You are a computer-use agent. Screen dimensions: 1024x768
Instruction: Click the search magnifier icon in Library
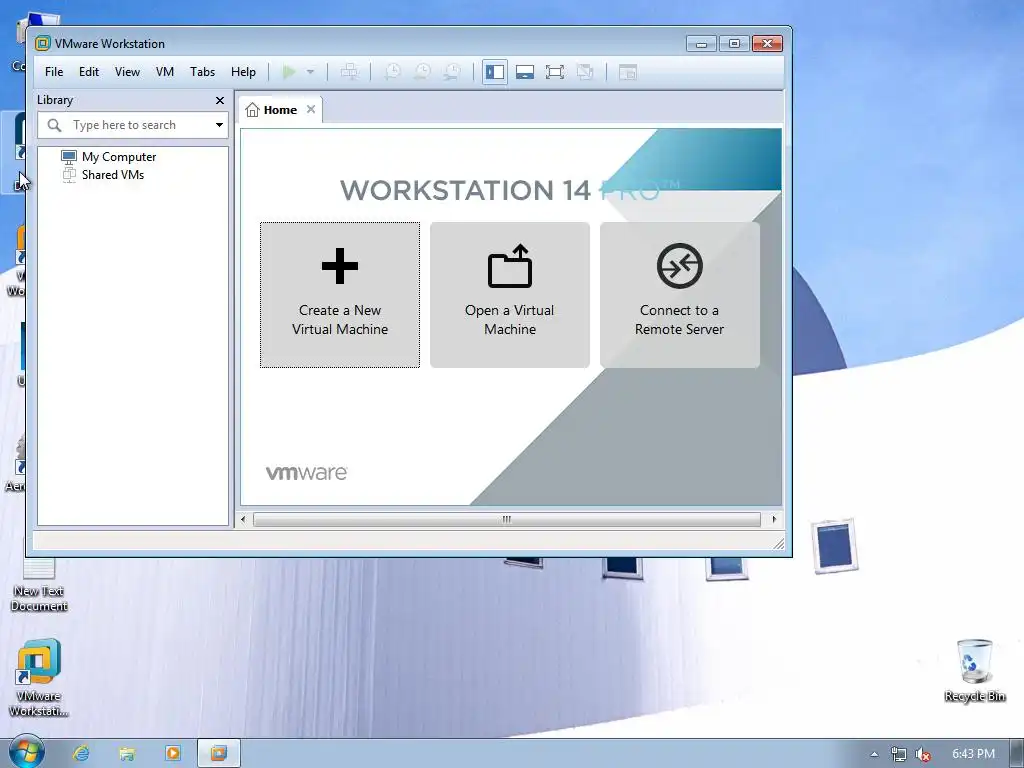pos(54,125)
